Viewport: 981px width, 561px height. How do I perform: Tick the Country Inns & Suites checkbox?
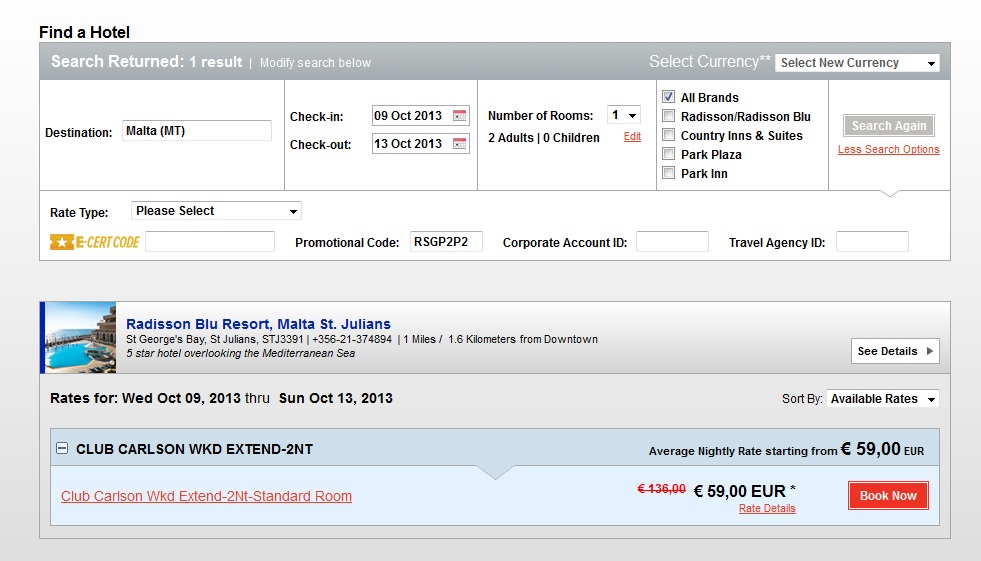[668, 135]
